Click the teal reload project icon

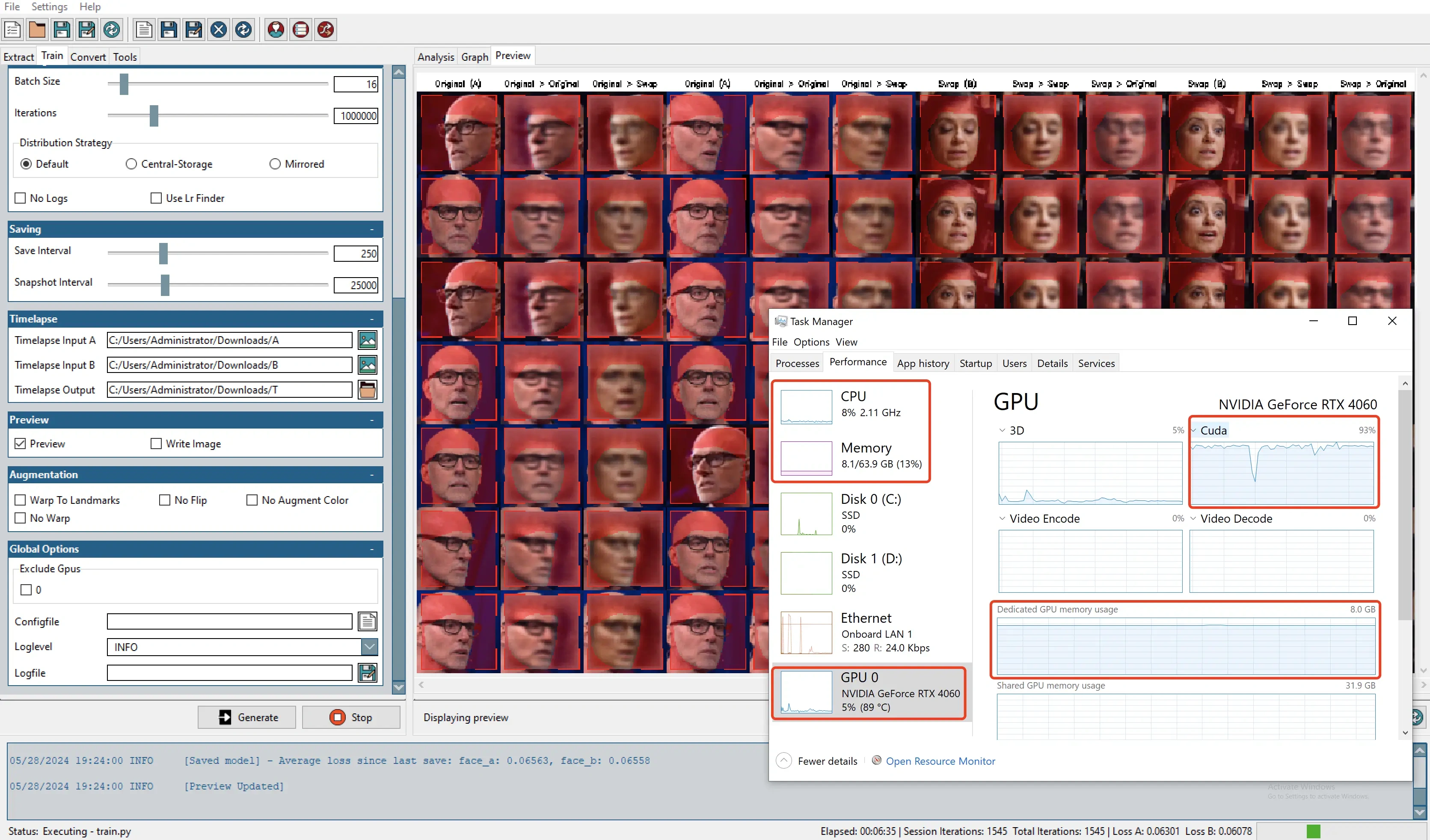[x=112, y=30]
